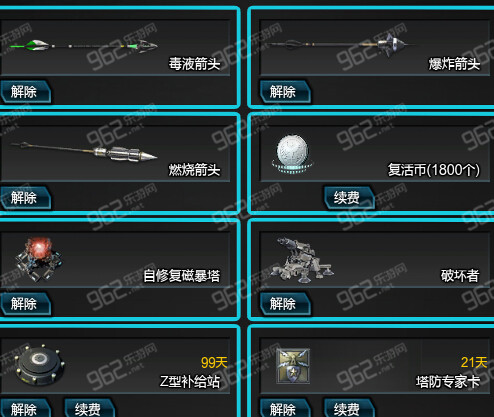494x417 pixels.
Task: Click the venom arrowhead (毒液箭头) icon
Action: click(83, 46)
